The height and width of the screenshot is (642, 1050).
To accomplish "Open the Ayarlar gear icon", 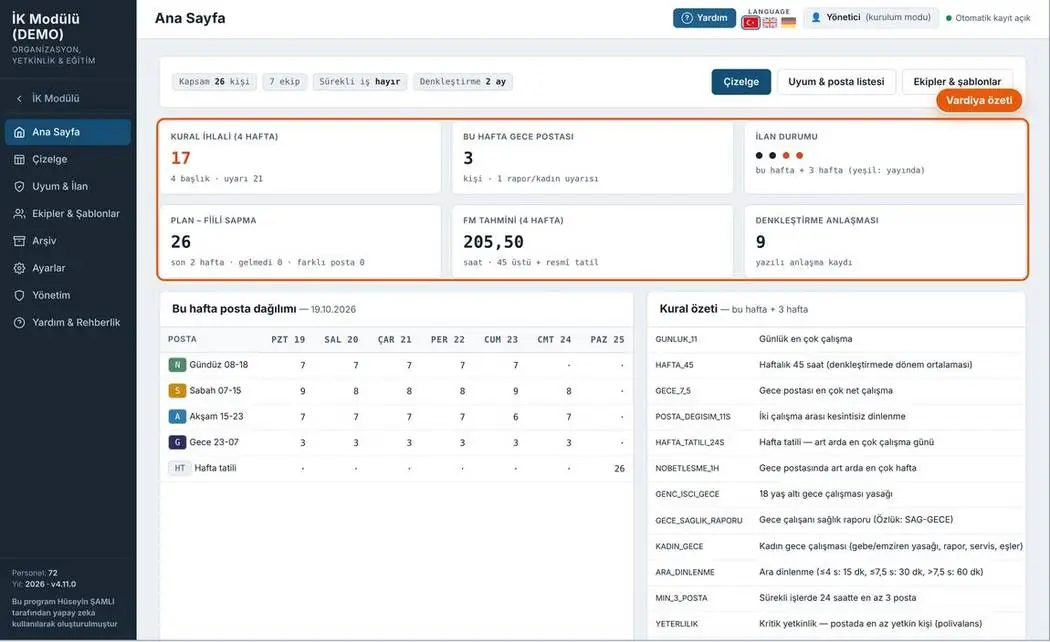I will (19, 268).
